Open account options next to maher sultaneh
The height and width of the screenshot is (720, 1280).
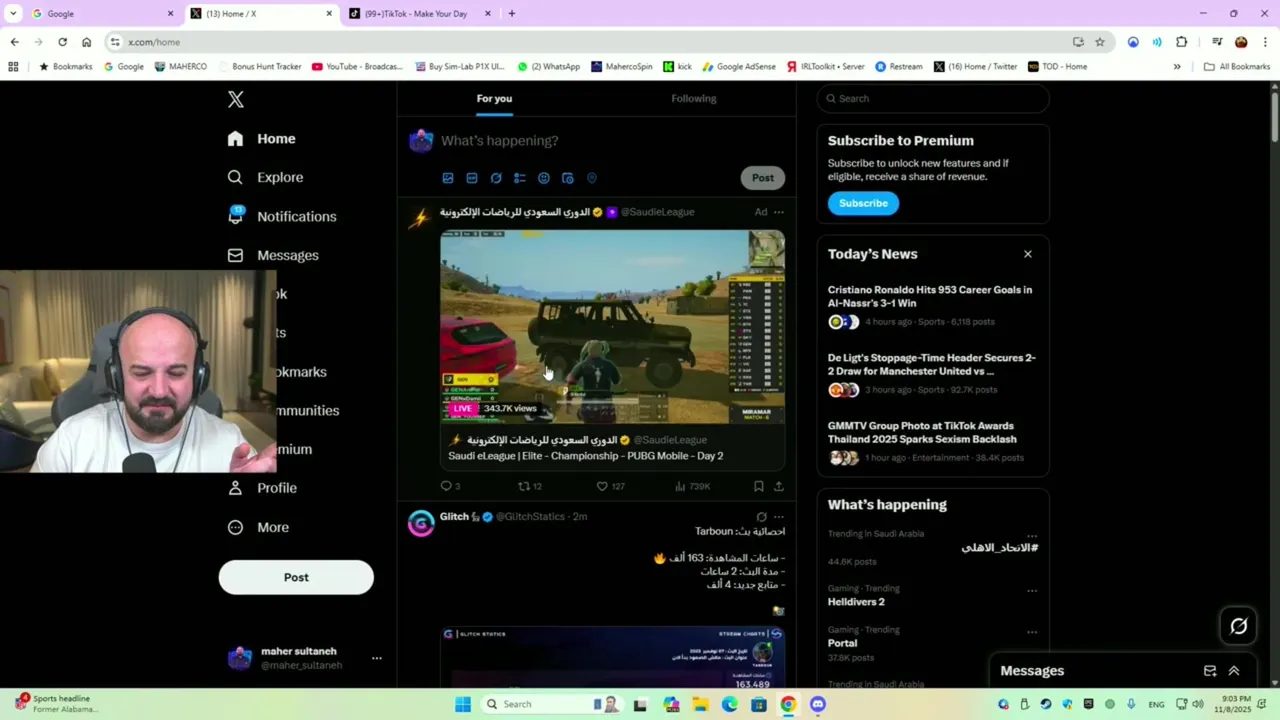pyautogui.click(x=376, y=658)
